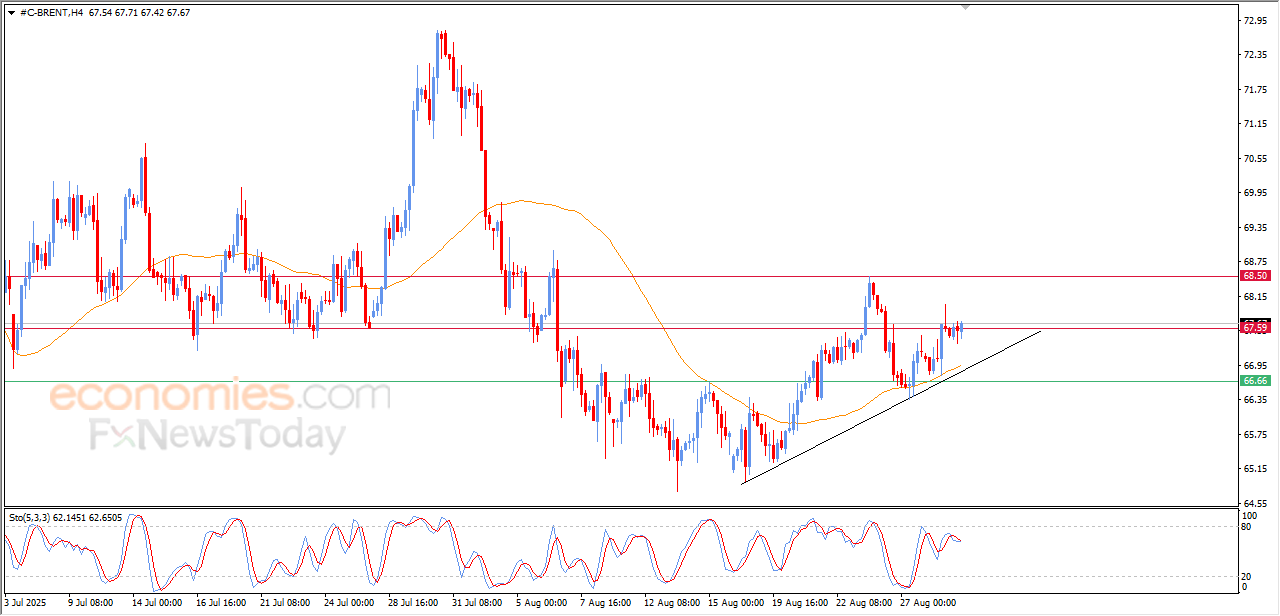This screenshot has height=616, width=1280.
Task: Click the 5 Aug 00:00 time label
Action: [x=541, y=603]
